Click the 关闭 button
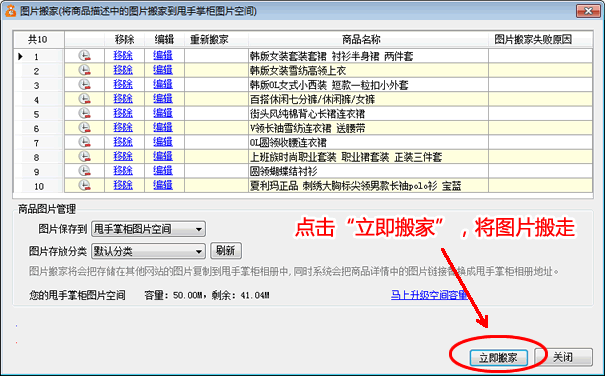 coord(563,357)
